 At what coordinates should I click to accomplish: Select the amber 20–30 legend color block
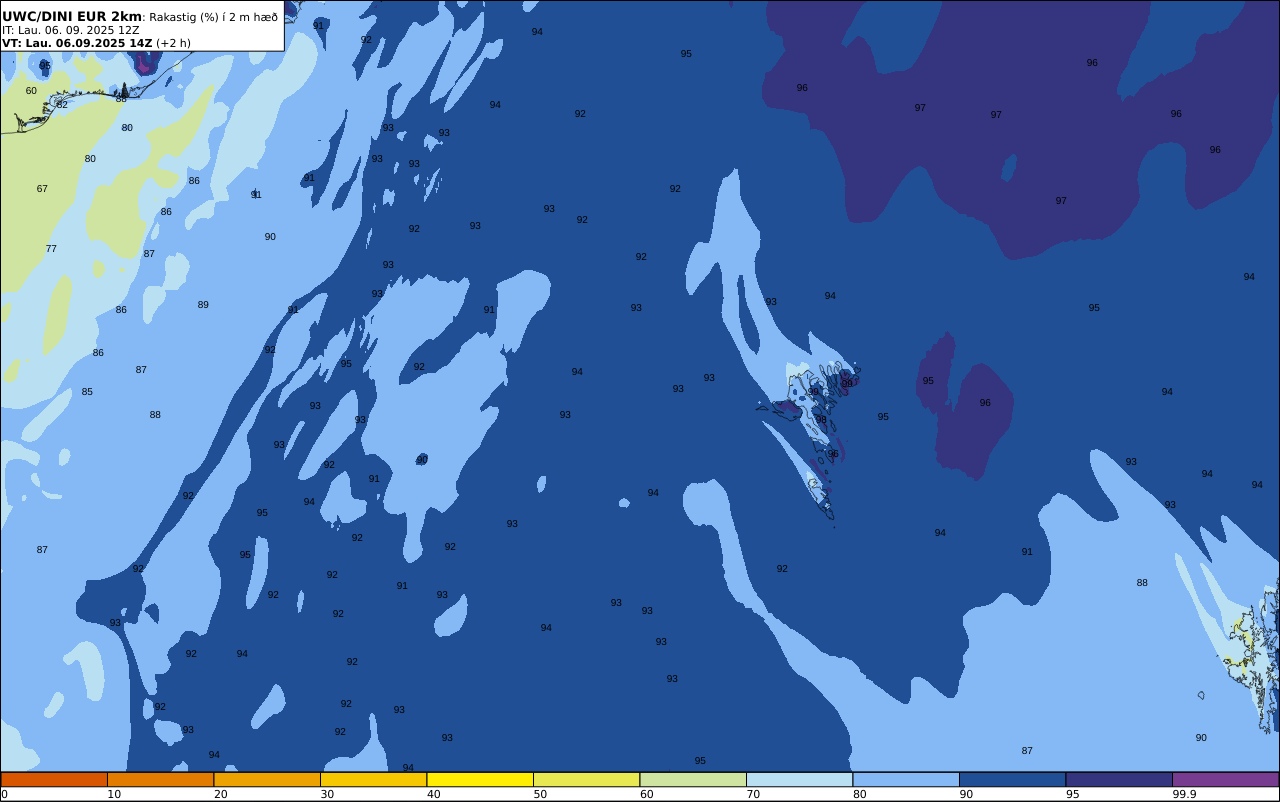(267, 779)
